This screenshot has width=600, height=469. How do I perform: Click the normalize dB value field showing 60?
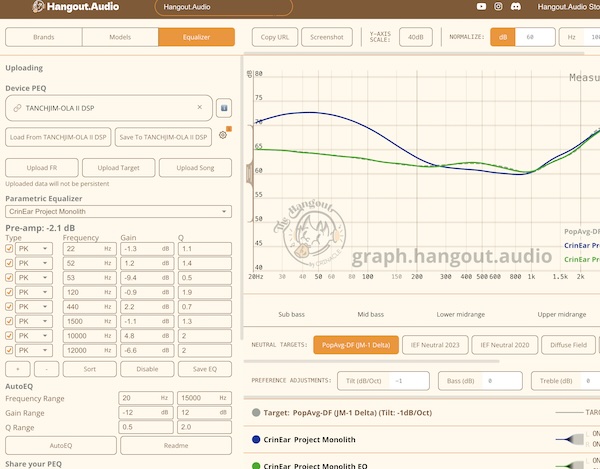535,37
